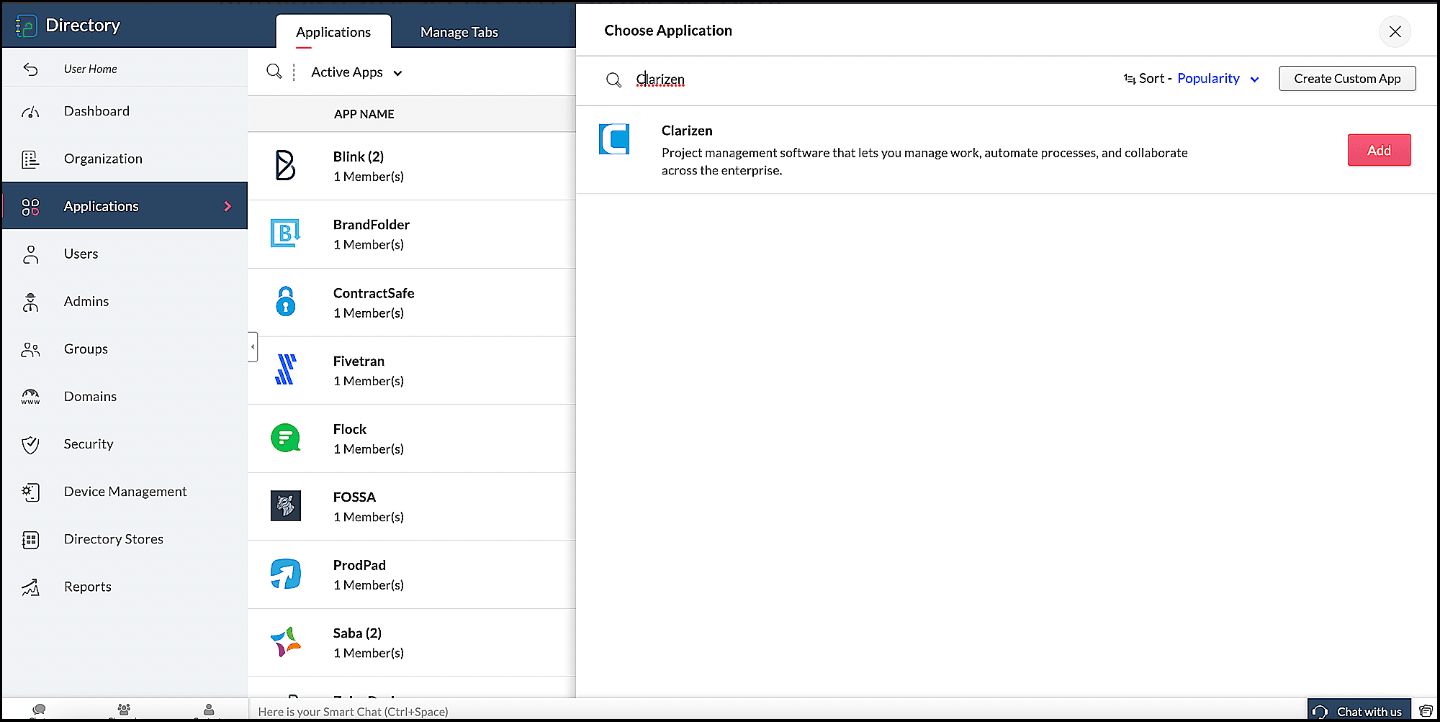
Task: Click the magnifier icon in Choose Application
Action: point(614,80)
